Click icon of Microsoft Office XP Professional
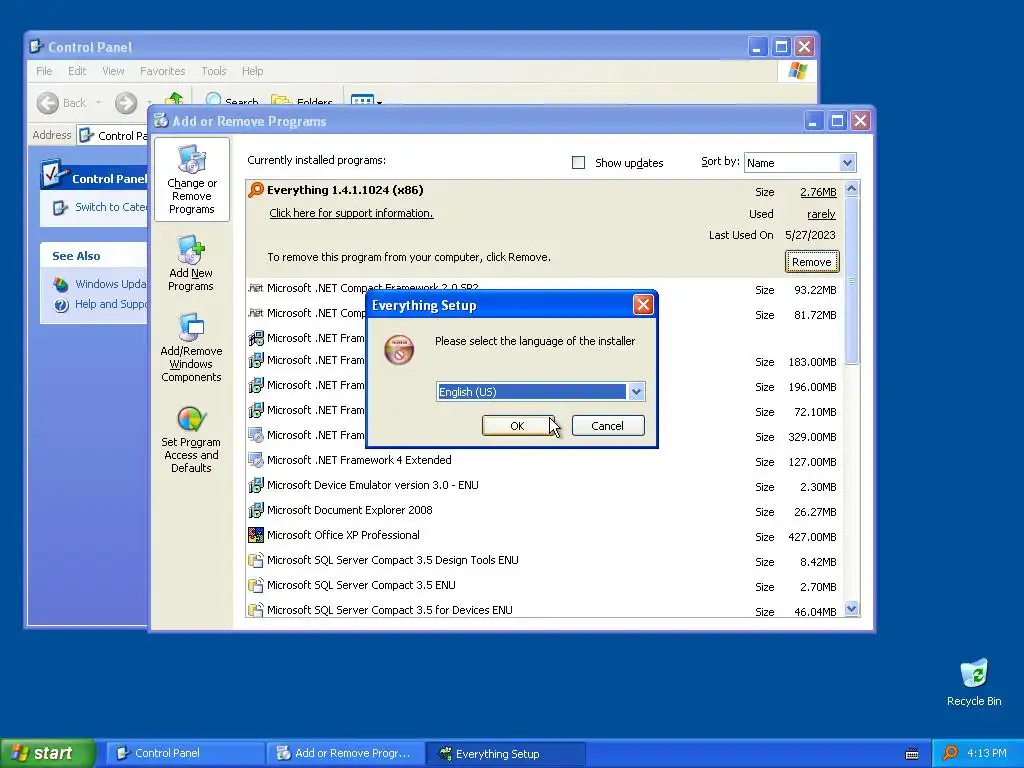Screen dimensions: 1024x768 (x=256, y=536)
